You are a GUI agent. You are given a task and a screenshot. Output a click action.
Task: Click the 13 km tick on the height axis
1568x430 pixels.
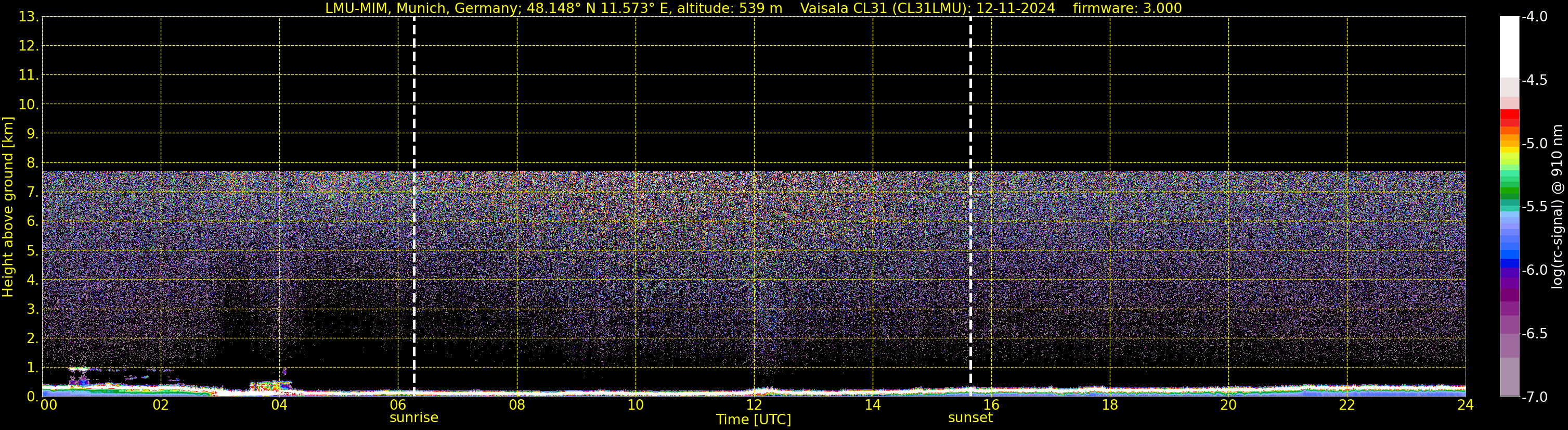pos(27,17)
